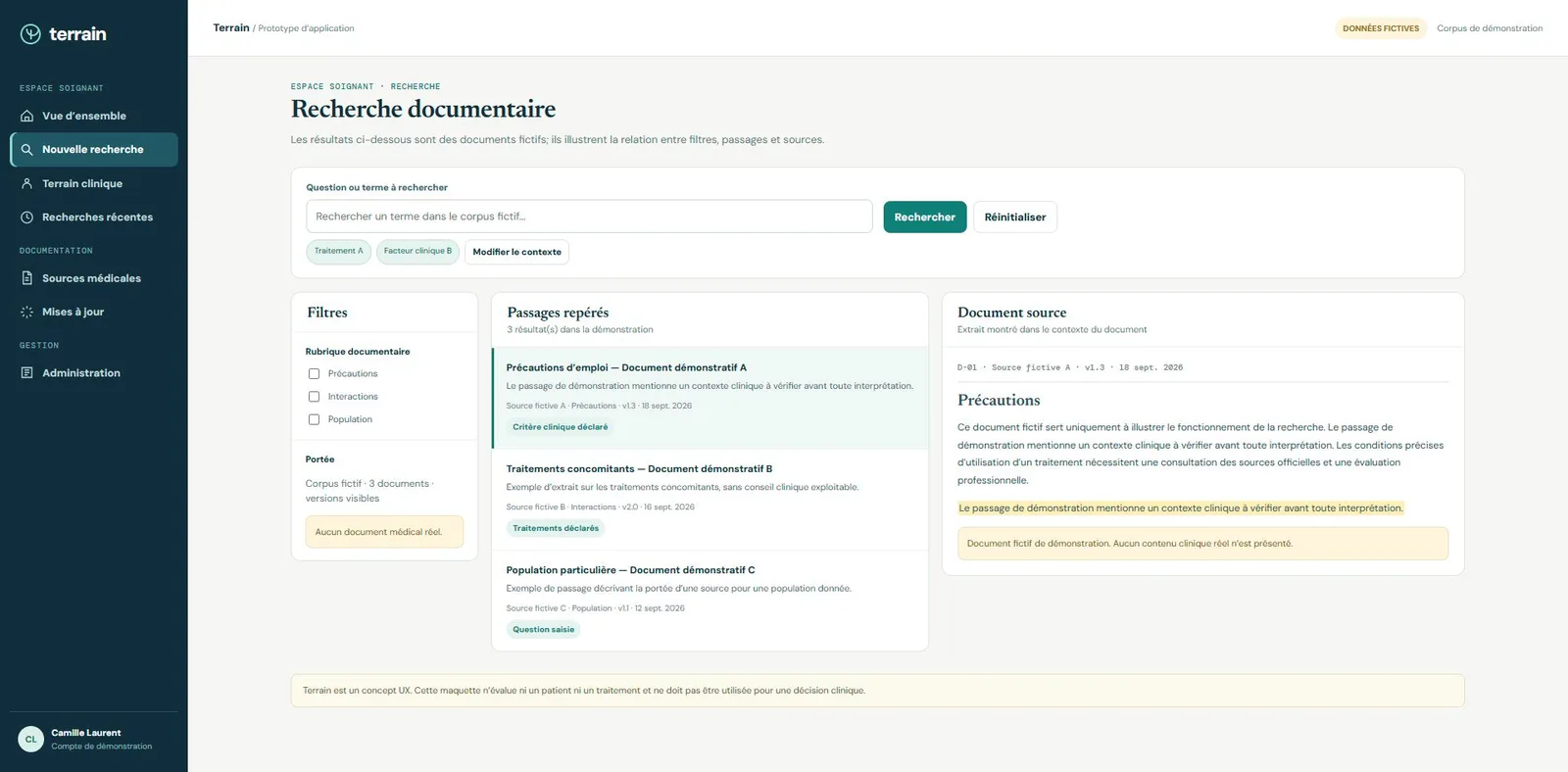The image size is (1568, 772).
Task: Click the Camille Laurent account name
Action: click(86, 733)
